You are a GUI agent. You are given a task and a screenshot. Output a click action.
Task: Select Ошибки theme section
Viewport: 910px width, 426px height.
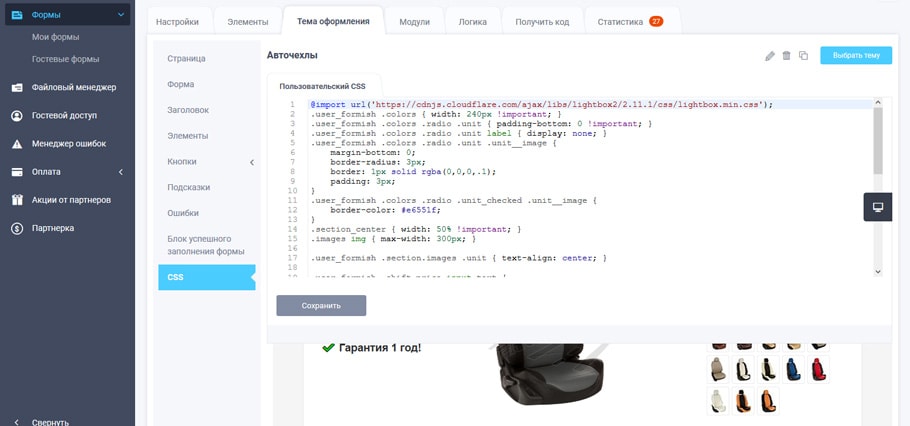pyautogui.click(x=183, y=213)
